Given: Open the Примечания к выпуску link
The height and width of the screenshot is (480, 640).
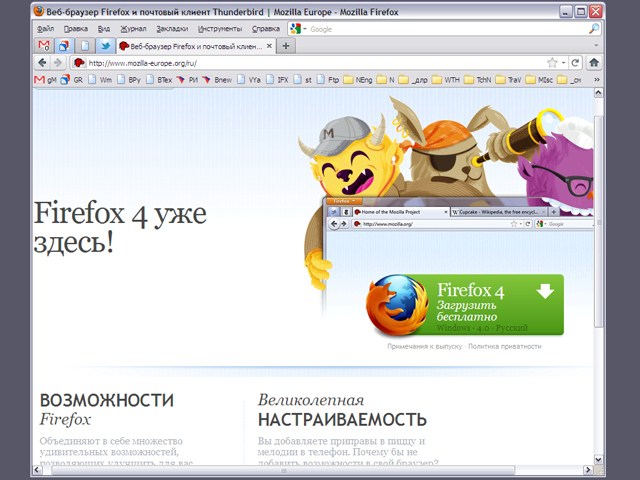Looking at the screenshot, I should [424, 346].
